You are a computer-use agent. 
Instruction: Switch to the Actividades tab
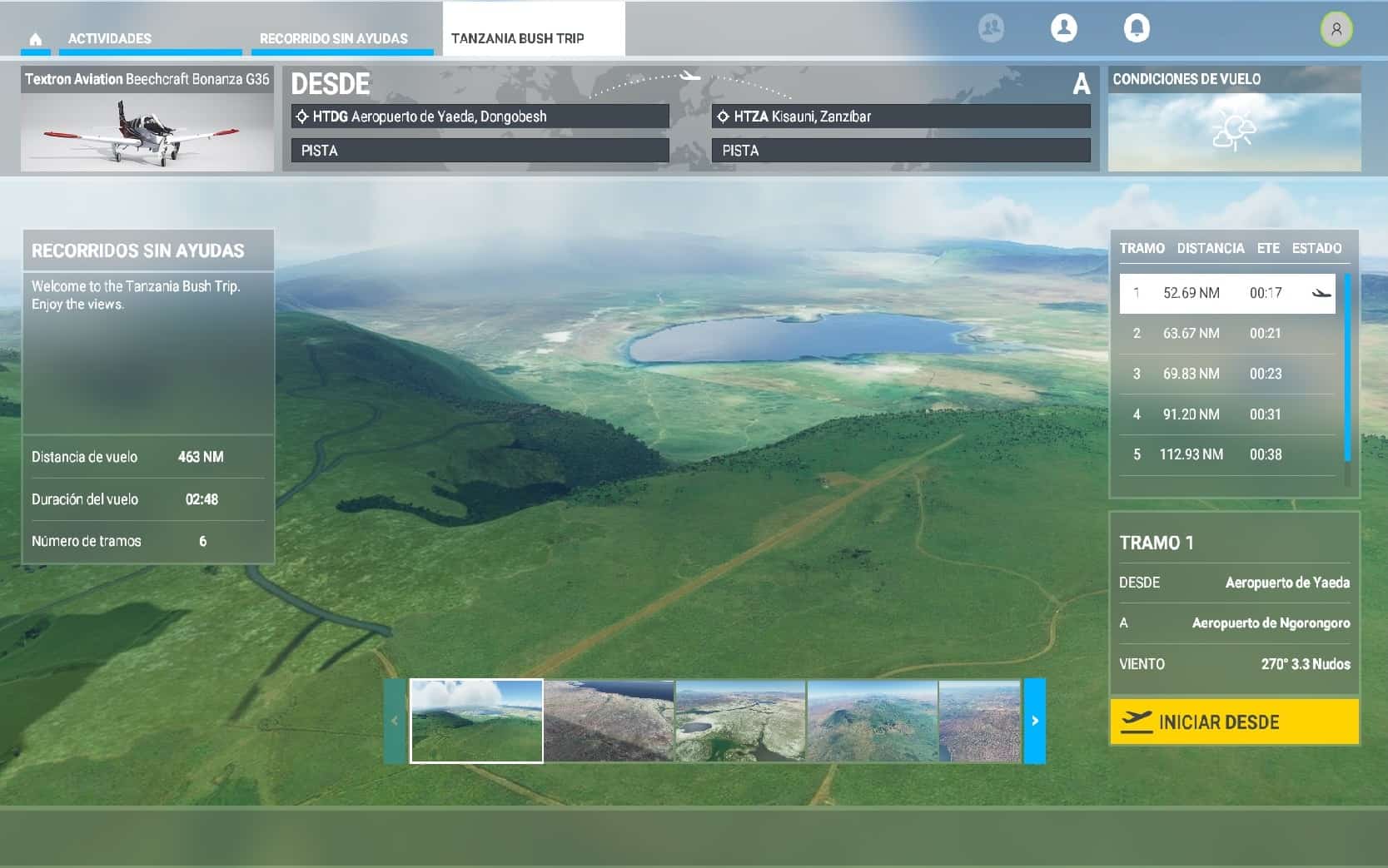(x=110, y=39)
